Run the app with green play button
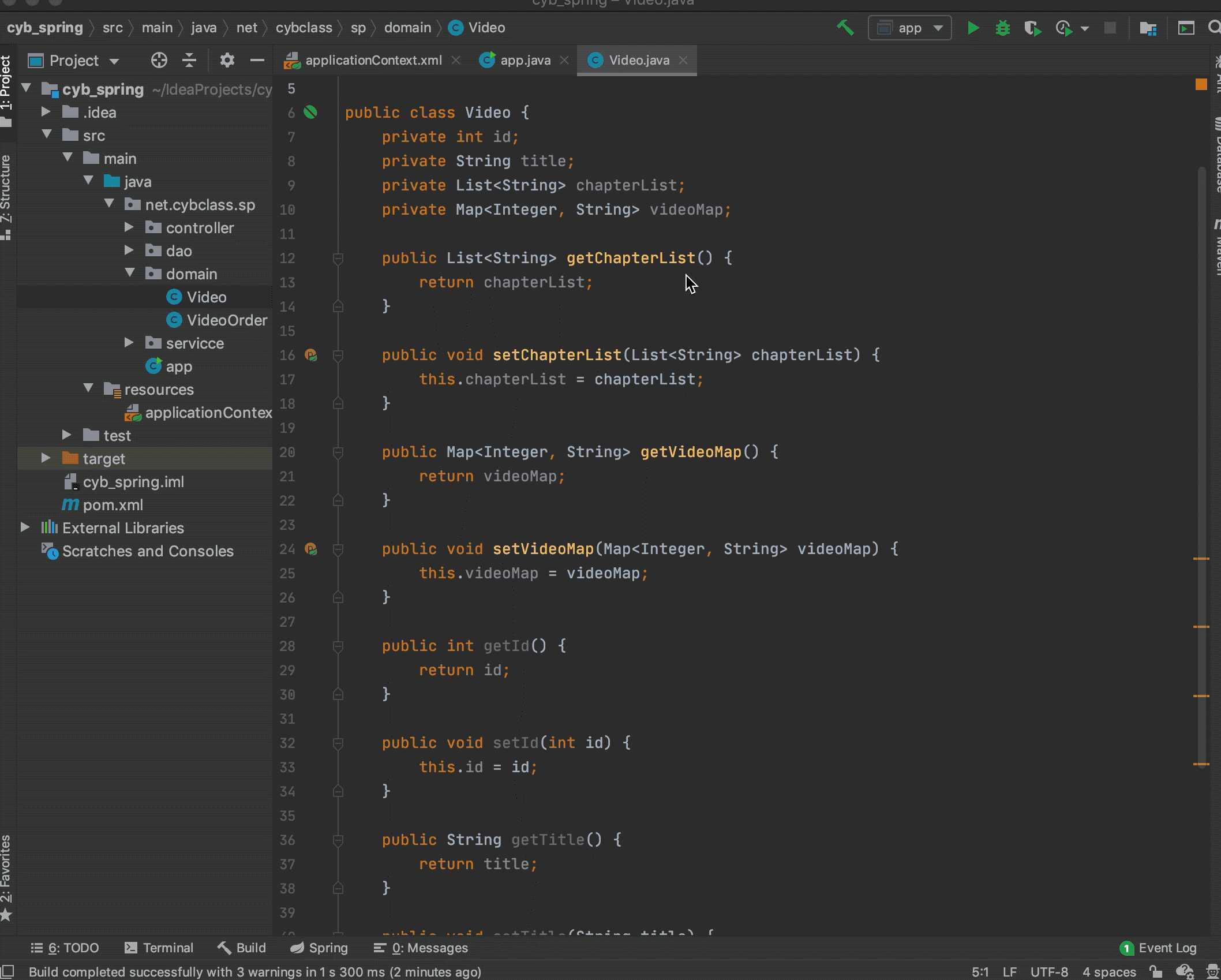 pos(973,28)
